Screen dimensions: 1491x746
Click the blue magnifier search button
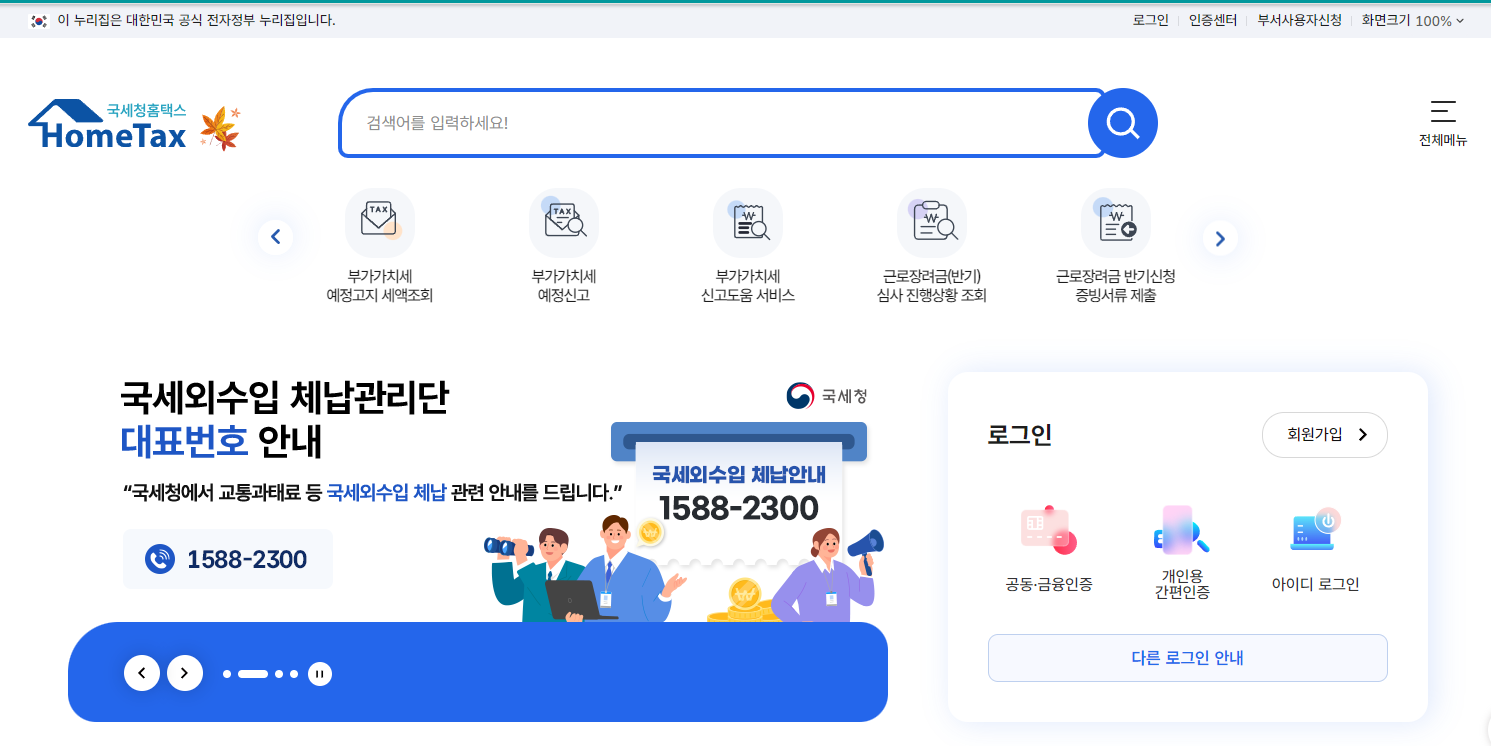[x=1122, y=123]
